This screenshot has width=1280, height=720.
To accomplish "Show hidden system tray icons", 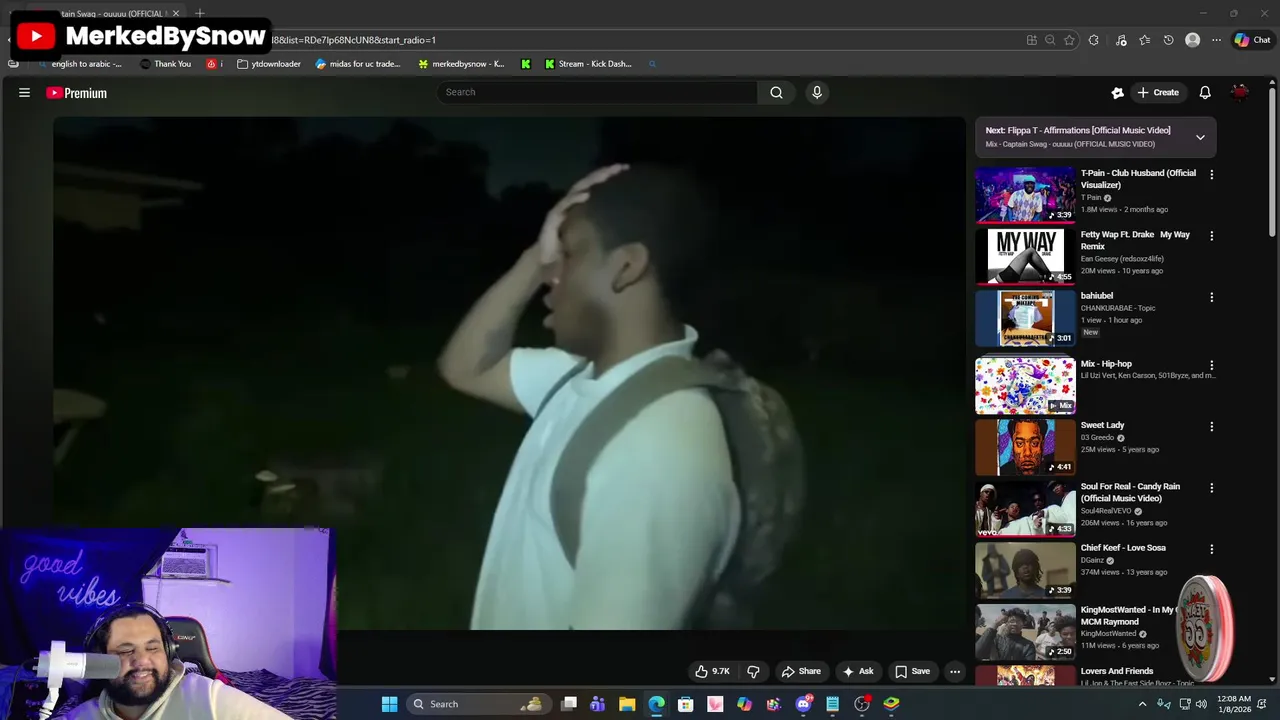I will pyautogui.click(x=1142, y=704).
